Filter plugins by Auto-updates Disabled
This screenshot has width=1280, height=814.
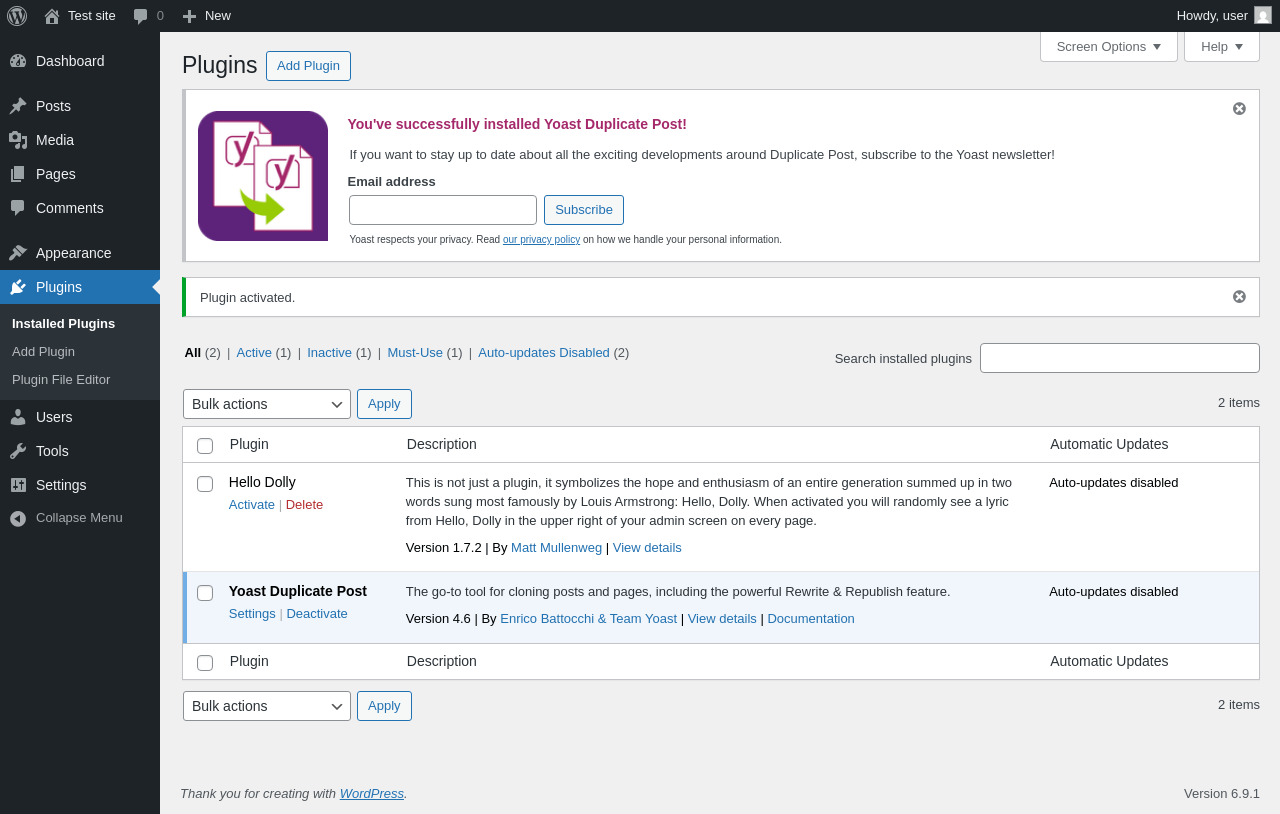point(544,352)
